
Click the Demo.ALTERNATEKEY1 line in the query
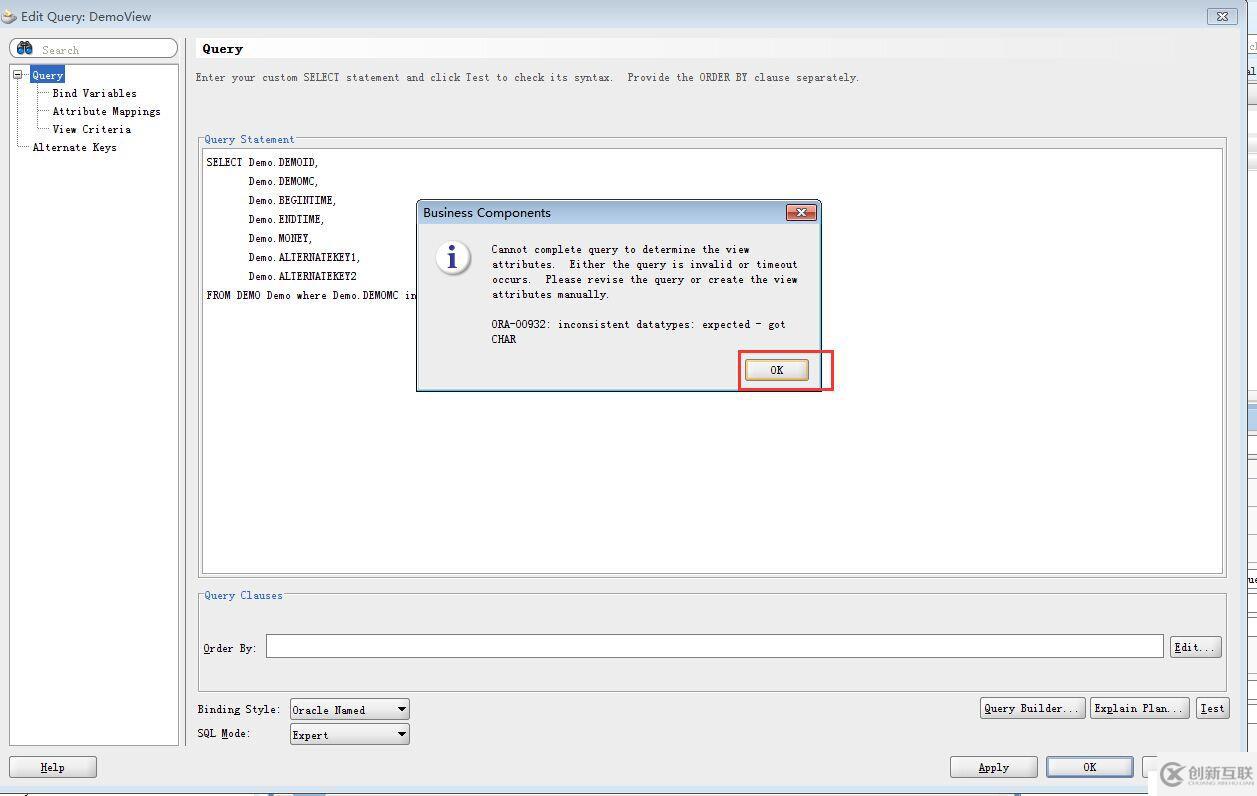[x=304, y=257]
